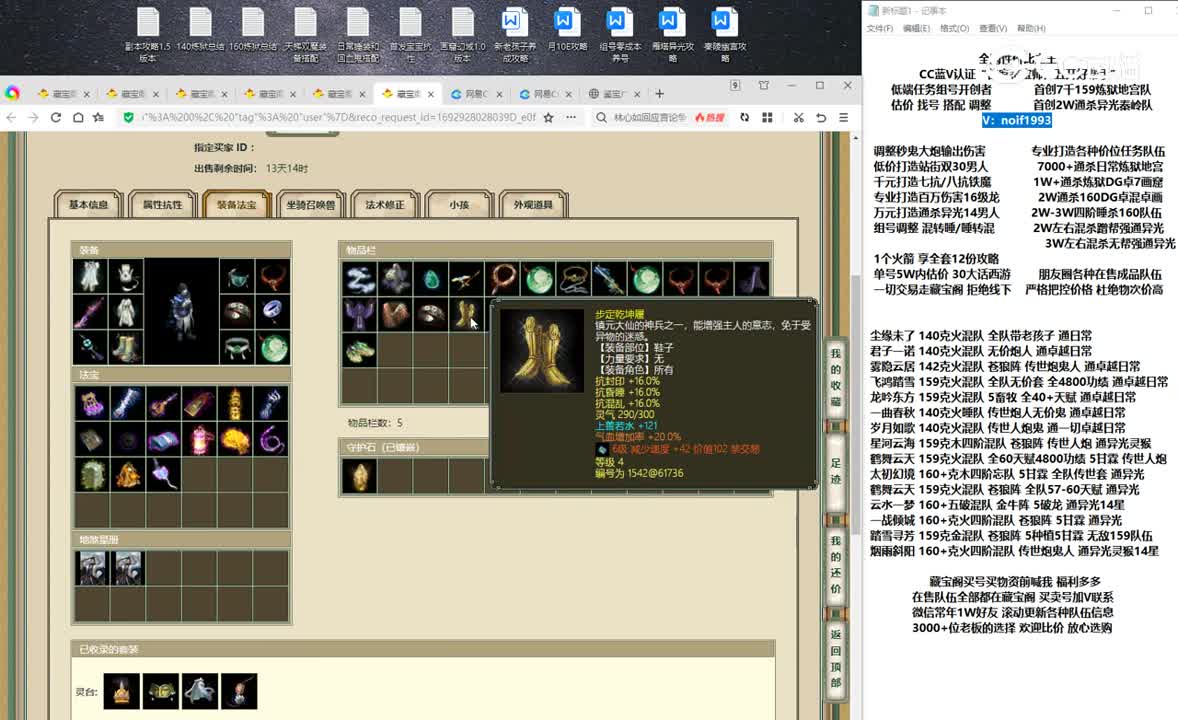Switch to 外观道具 tab

(533, 204)
